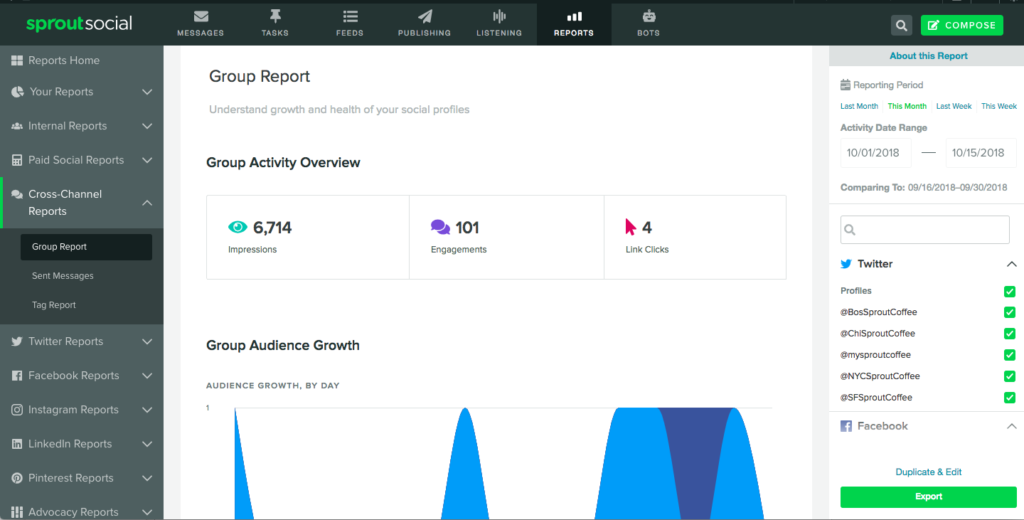1024x520 pixels.
Task: Open the Messages envelope icon
Action: pos(200,17)
